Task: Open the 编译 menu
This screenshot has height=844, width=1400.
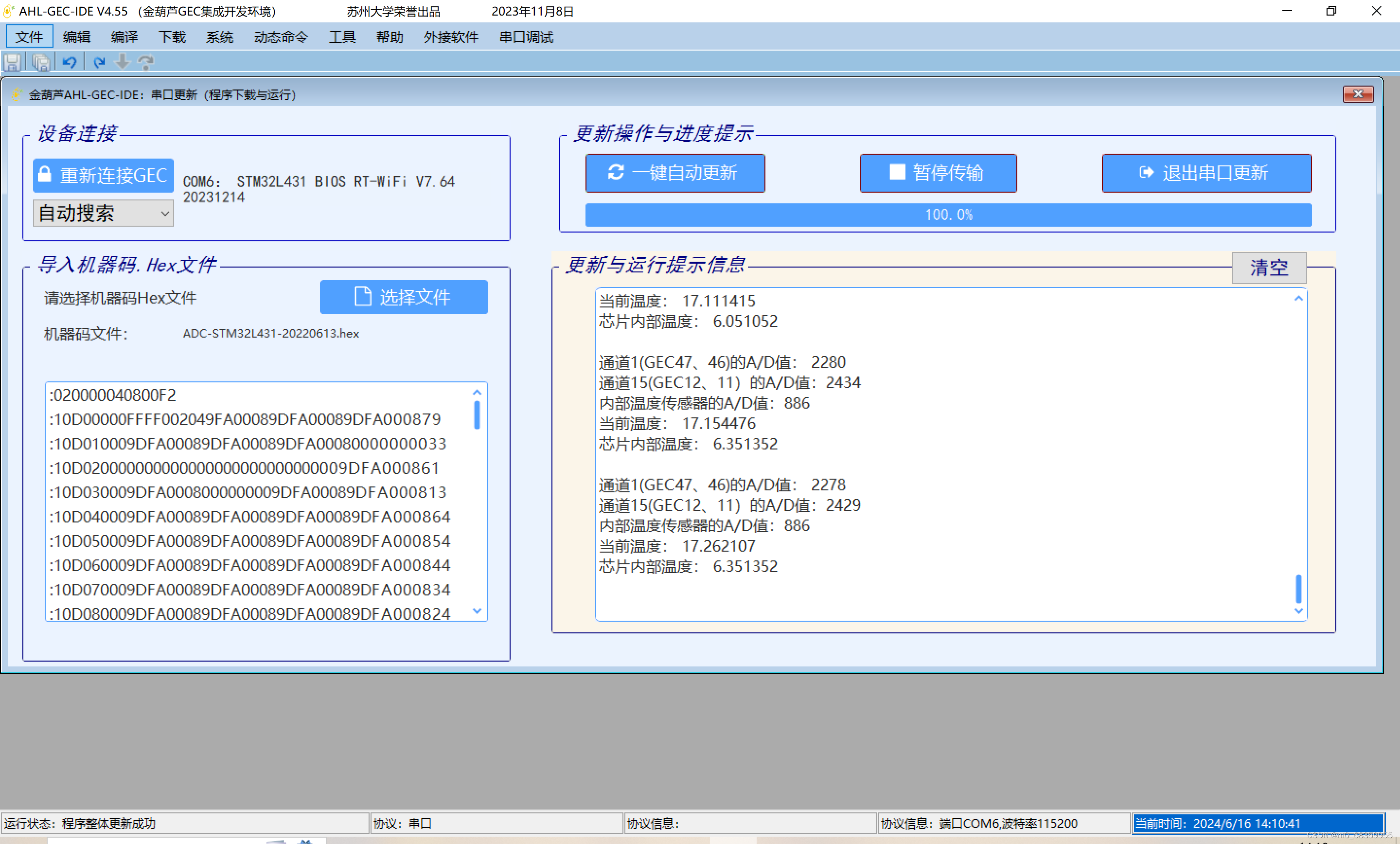Action: (124, 37)
